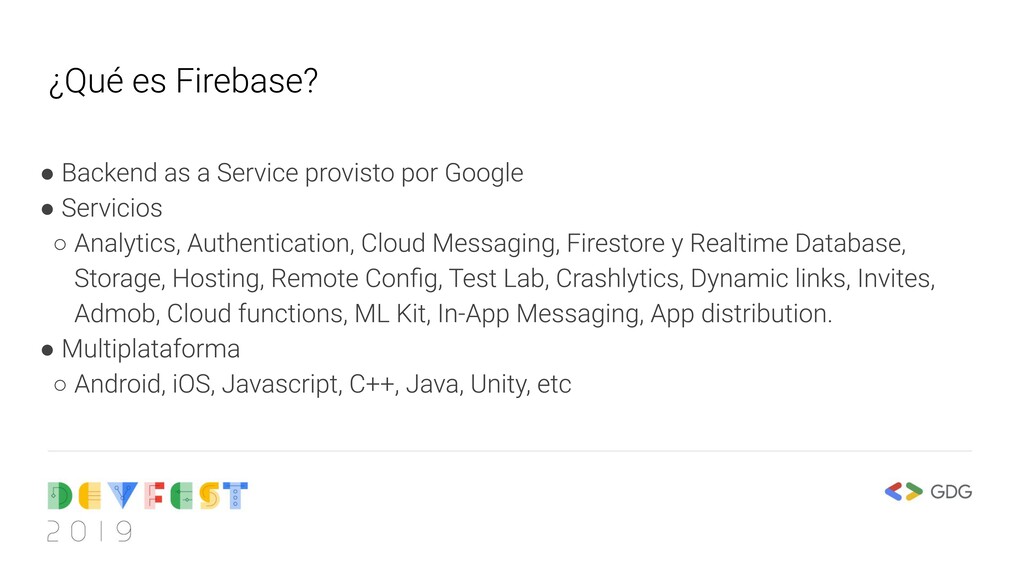The image size is (1024, 576).
Task: Click the blue T letter in DevFest logo
Action: [x=236, y=495]
